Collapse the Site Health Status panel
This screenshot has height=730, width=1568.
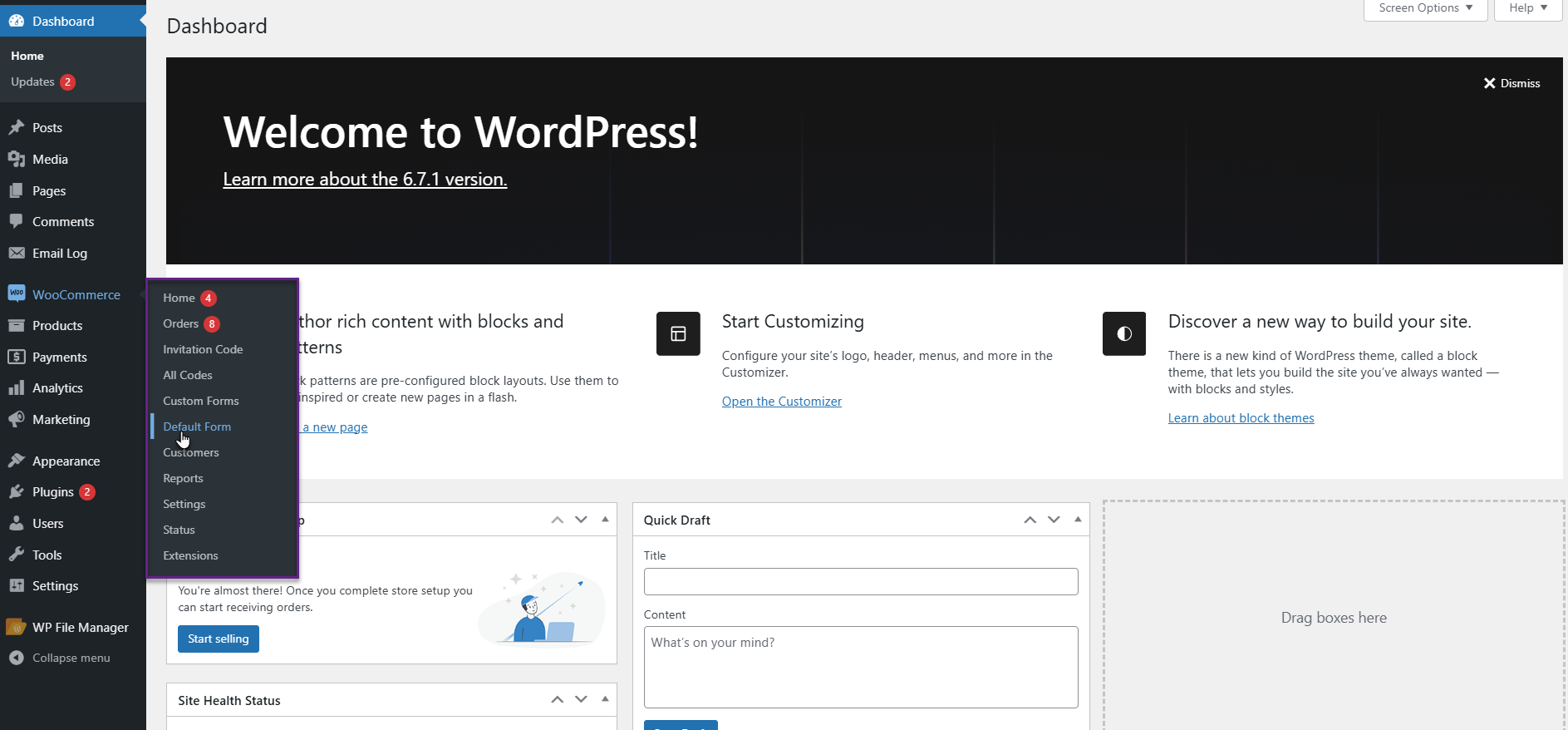coord(605,700)
